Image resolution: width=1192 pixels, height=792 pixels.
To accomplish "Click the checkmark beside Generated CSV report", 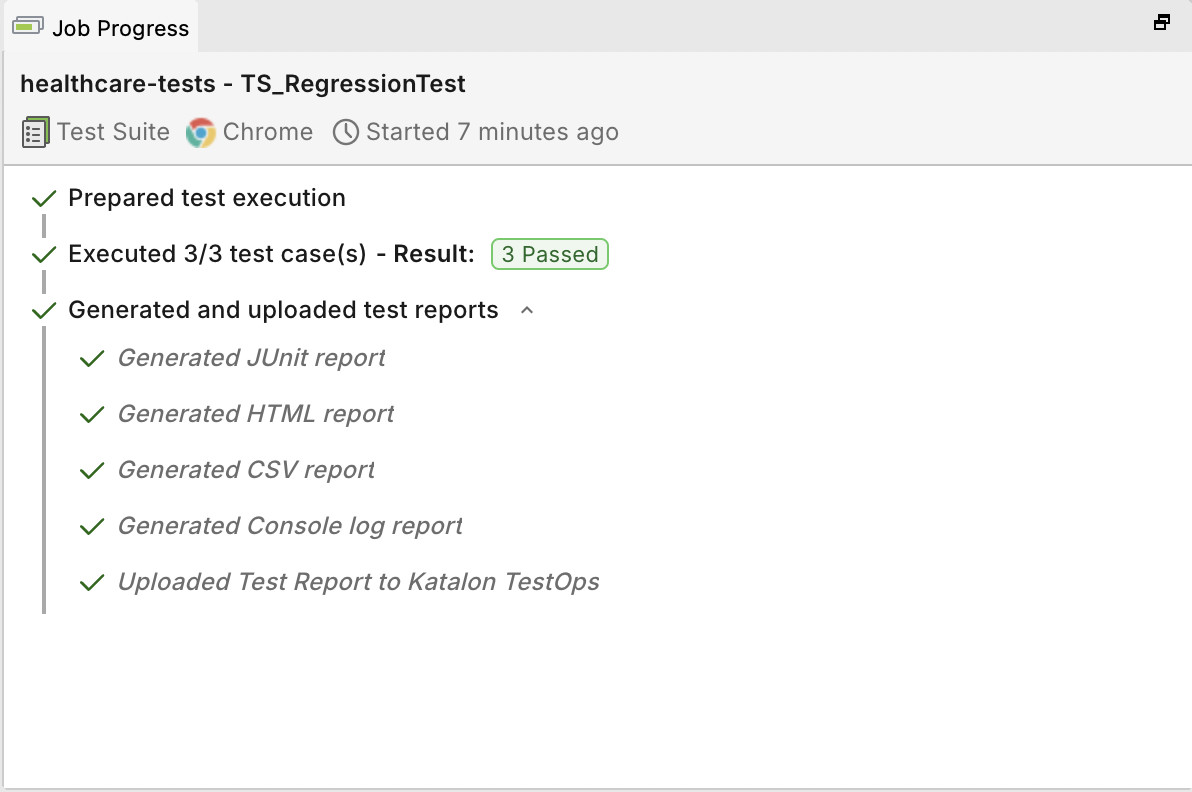I will coord(93,470).
